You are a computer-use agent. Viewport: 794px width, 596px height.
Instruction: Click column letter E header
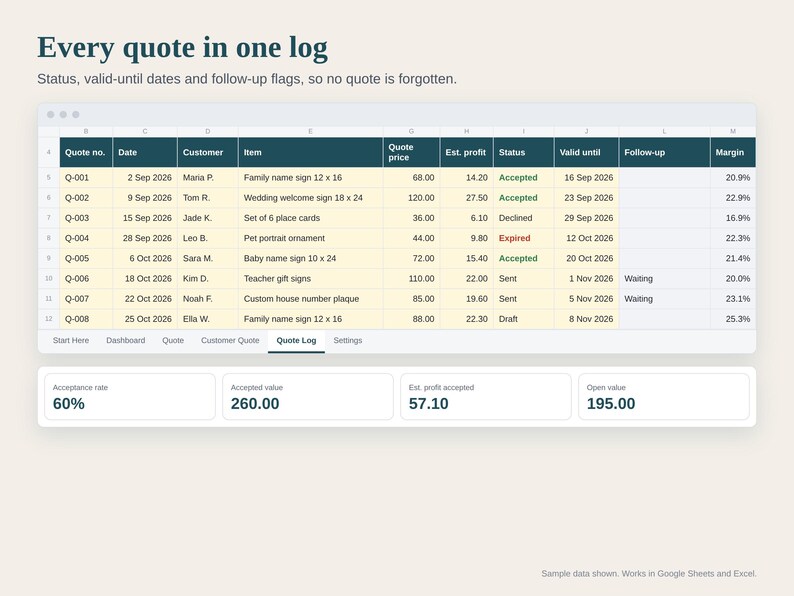coord(310,132)
